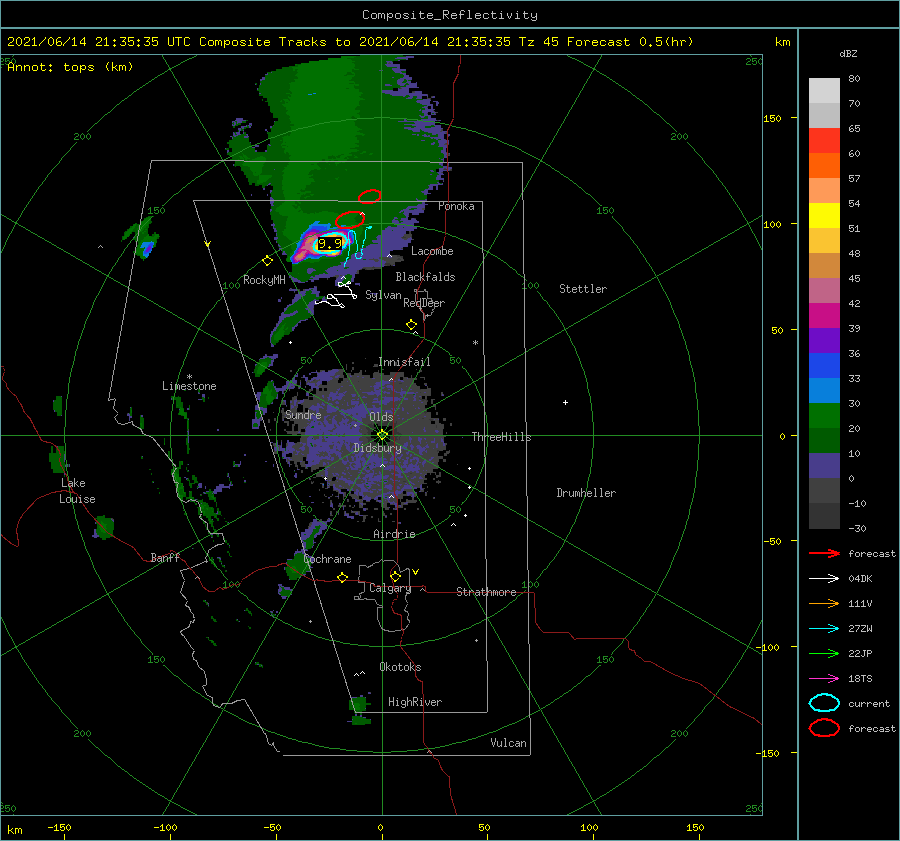Click the Calgary label
900x841 pixels.
coord(390,588)
